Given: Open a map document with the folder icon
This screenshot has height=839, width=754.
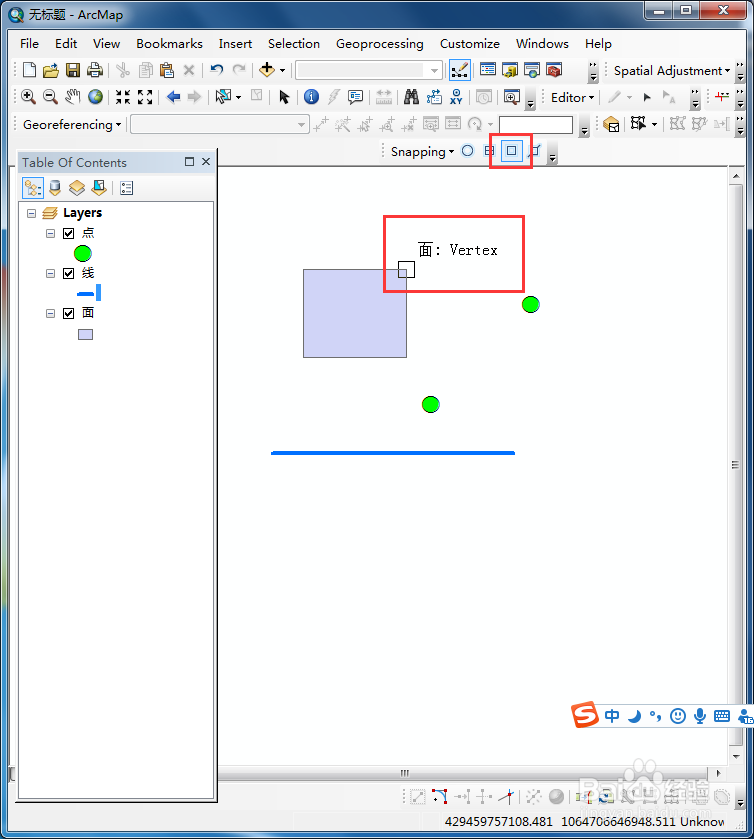Looking at the screenshot, I should (51, 70).
